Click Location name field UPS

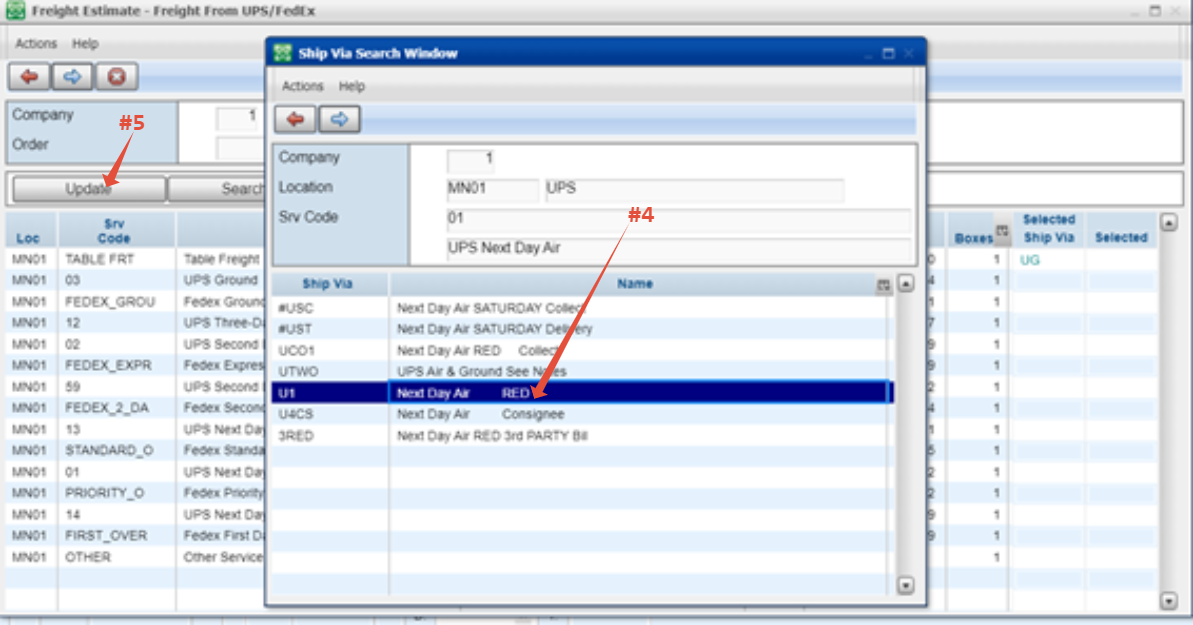click(x=695, y=189)
